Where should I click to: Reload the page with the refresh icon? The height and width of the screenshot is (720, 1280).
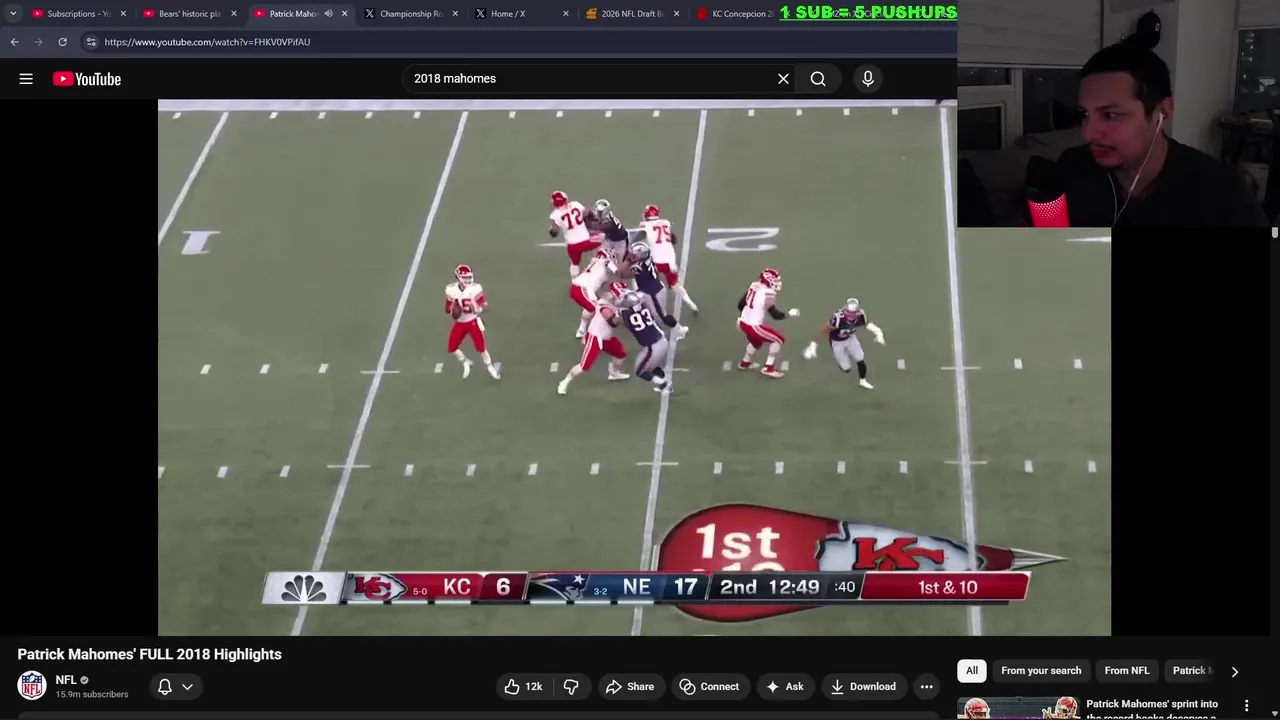pos(62,42)
